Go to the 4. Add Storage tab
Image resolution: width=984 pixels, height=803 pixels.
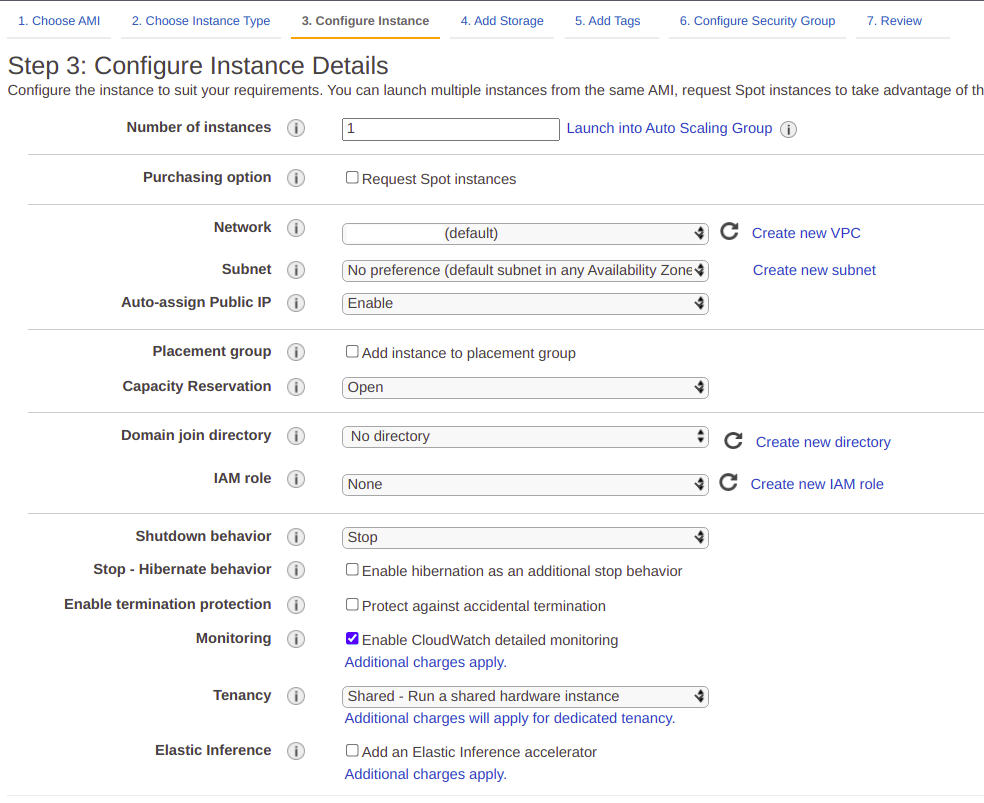point(502,21)
